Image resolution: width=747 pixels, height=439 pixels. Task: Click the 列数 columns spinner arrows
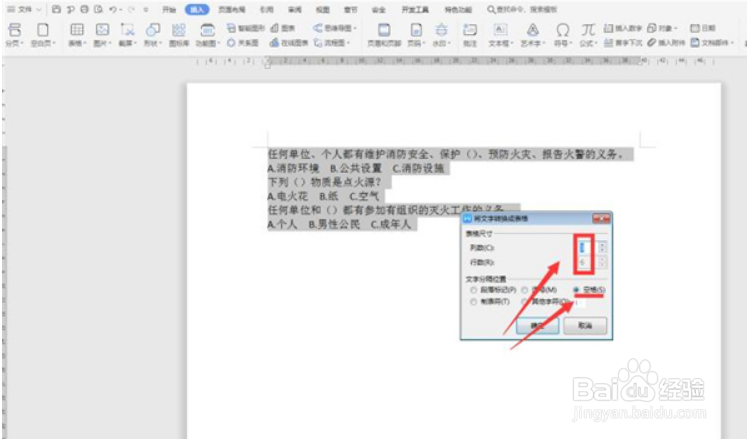click(602, 247)
